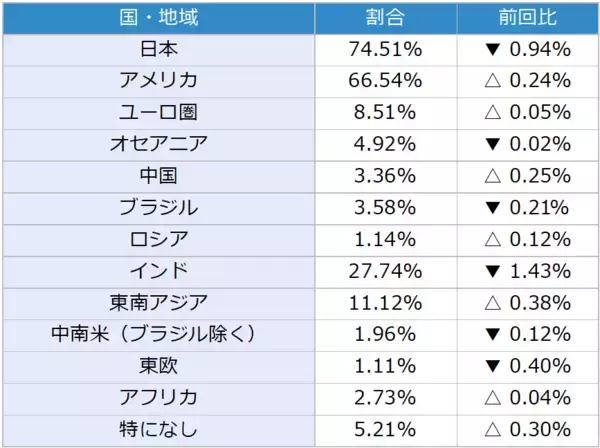This screenshot has width=600, height=448.
Task: Click the ユーロ圏 region cell
Action: [158, 112]
